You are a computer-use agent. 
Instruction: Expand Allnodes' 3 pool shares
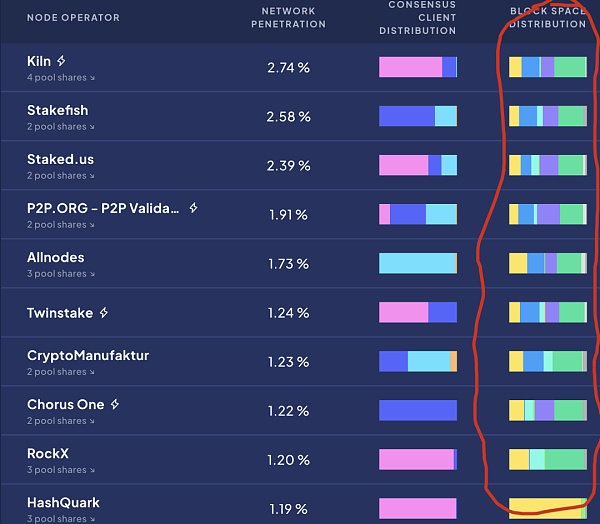61,274
